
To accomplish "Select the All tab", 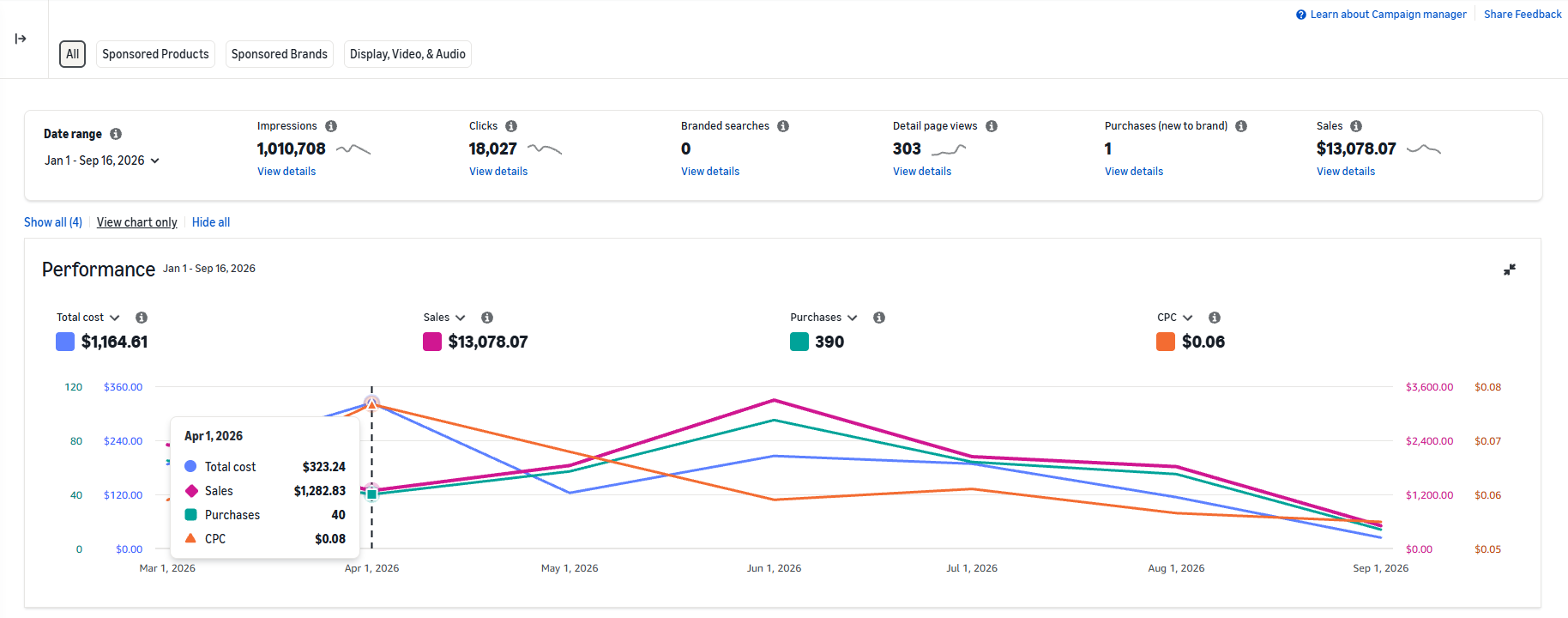I will tap(73, 54).
